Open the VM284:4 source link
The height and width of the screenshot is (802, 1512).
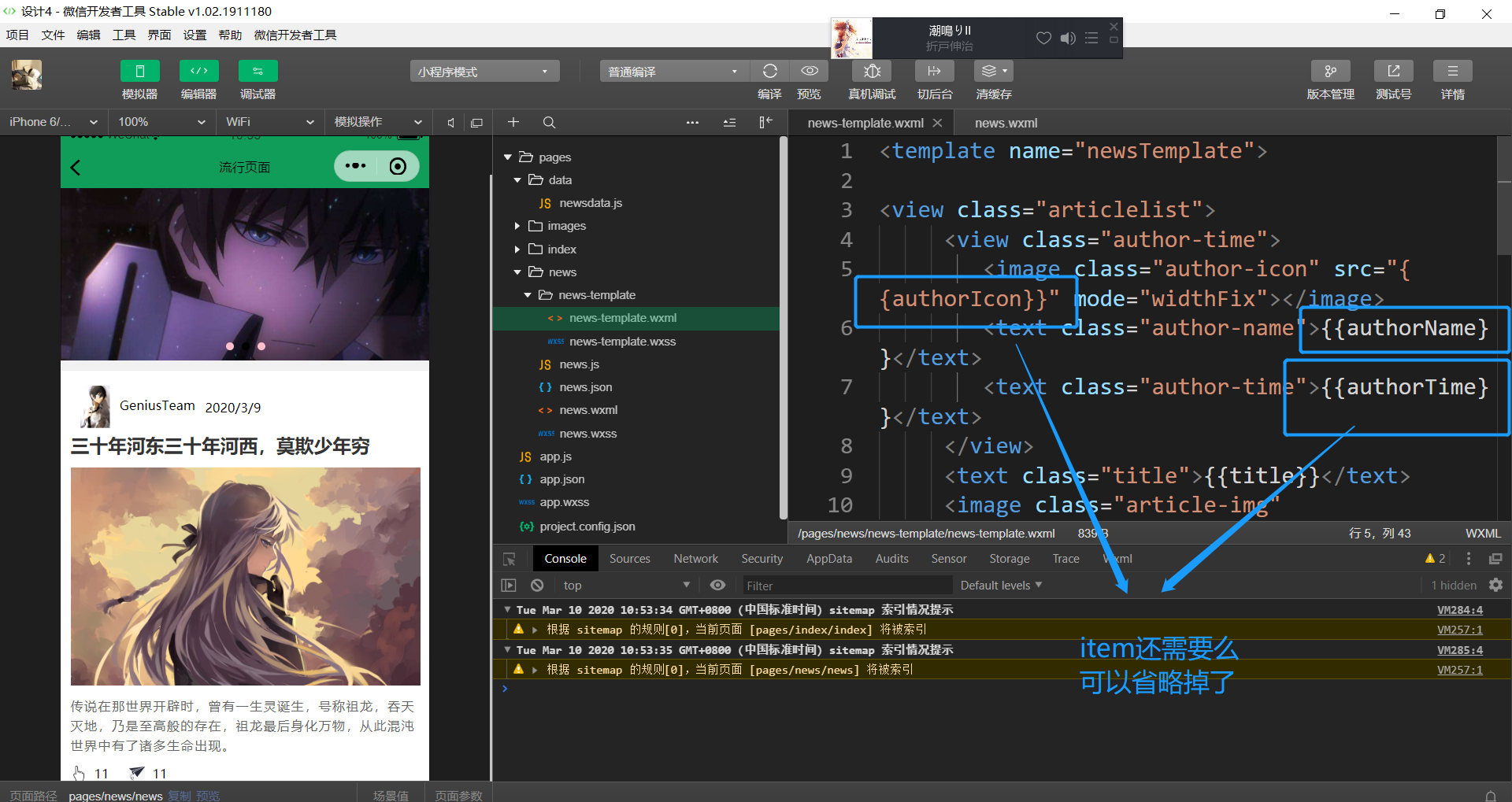pyautogui.click(x=1460, y=610)
